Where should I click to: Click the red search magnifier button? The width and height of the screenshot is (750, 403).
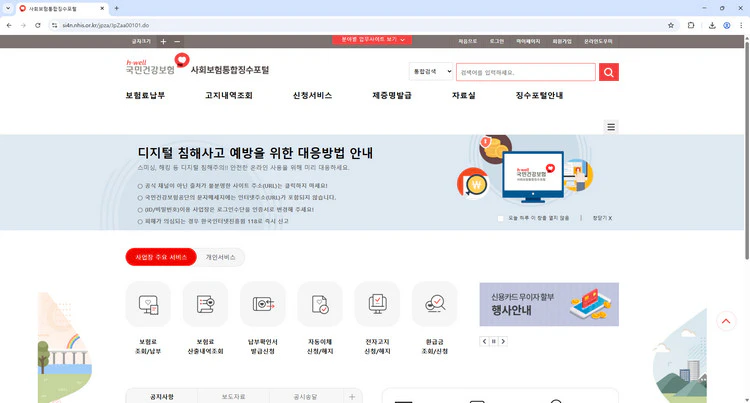coord(608,72)
